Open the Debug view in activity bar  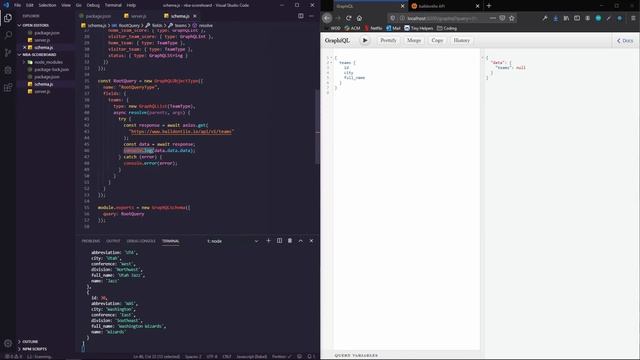click(8, 70)
